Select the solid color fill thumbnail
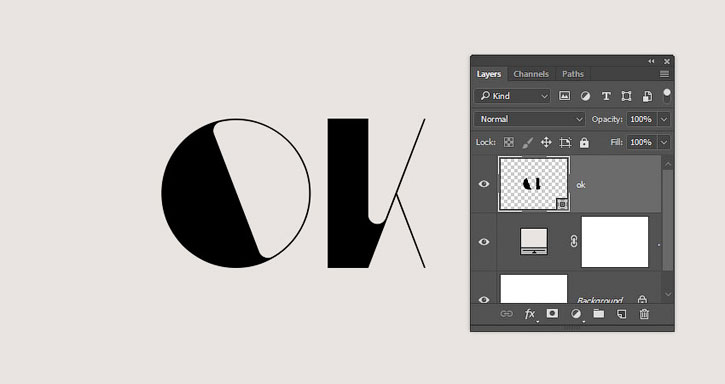725x384 pixels. [534, 242]
